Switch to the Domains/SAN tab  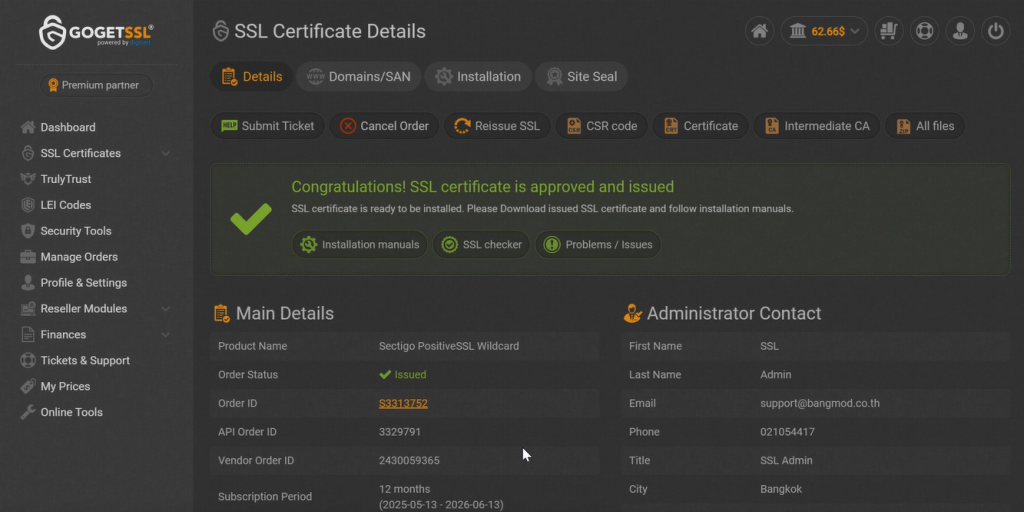point(359,76)
